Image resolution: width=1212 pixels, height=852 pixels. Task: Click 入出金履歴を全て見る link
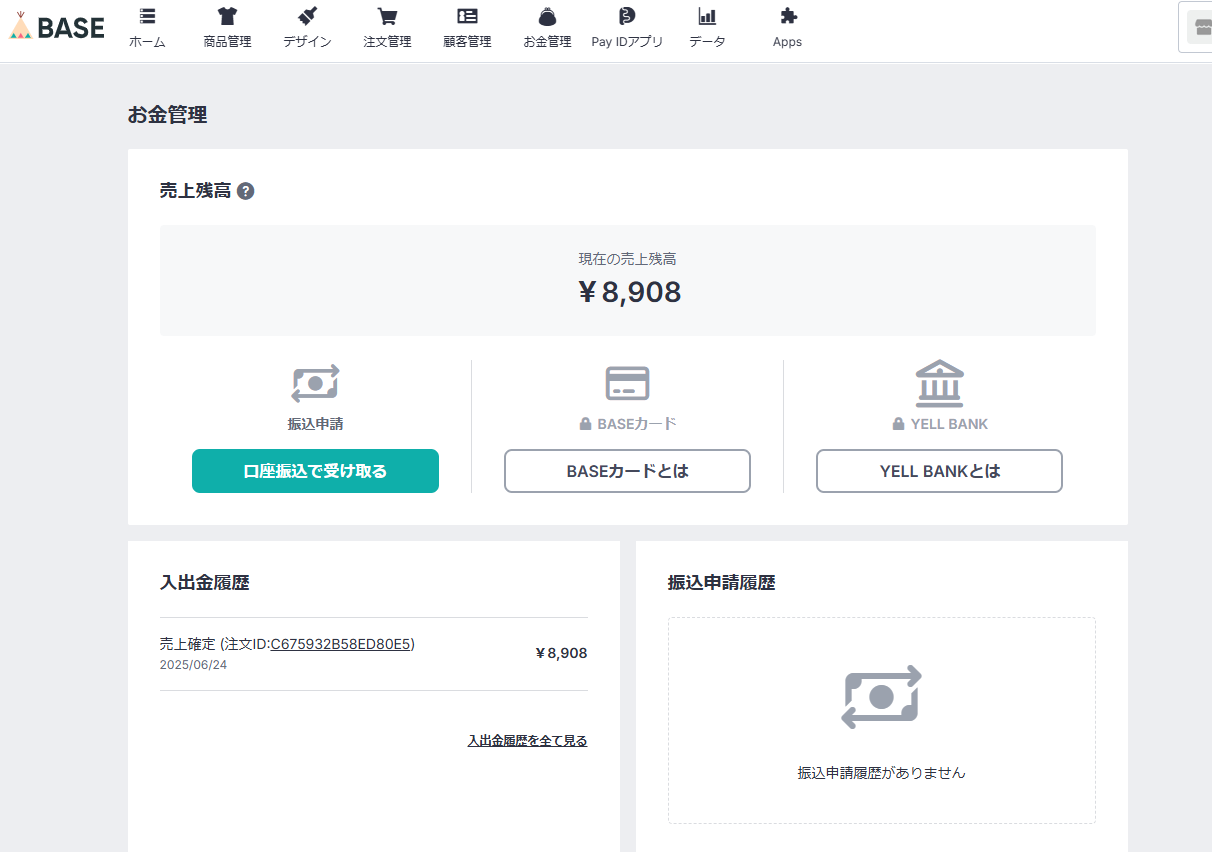(527, 741)
